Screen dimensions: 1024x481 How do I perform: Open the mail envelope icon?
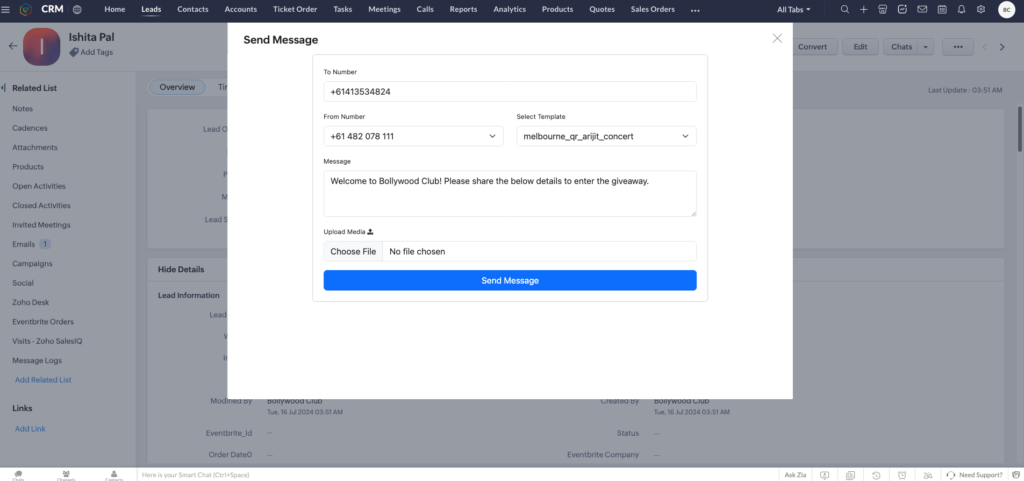coord(922,9)
